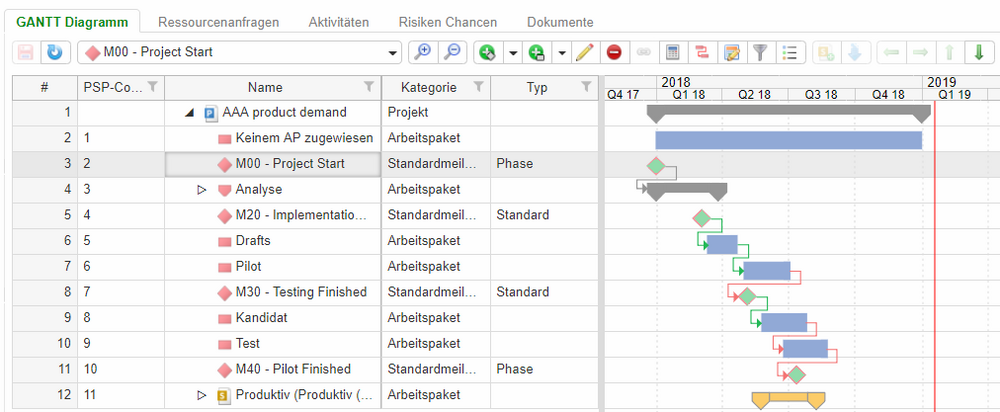The width and height of the screenshot is (1000, 412).
Task: Click the M40 milestone diamond in timeline
Action: tap(795, 375)
